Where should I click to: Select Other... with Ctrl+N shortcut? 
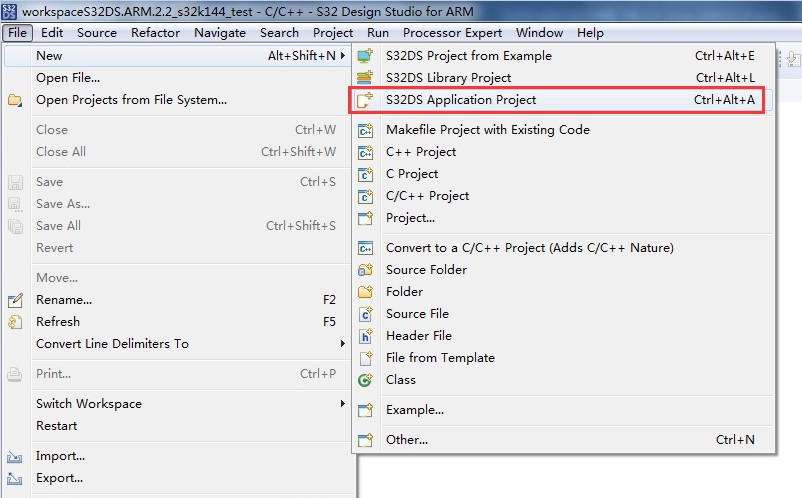[562, 440]
